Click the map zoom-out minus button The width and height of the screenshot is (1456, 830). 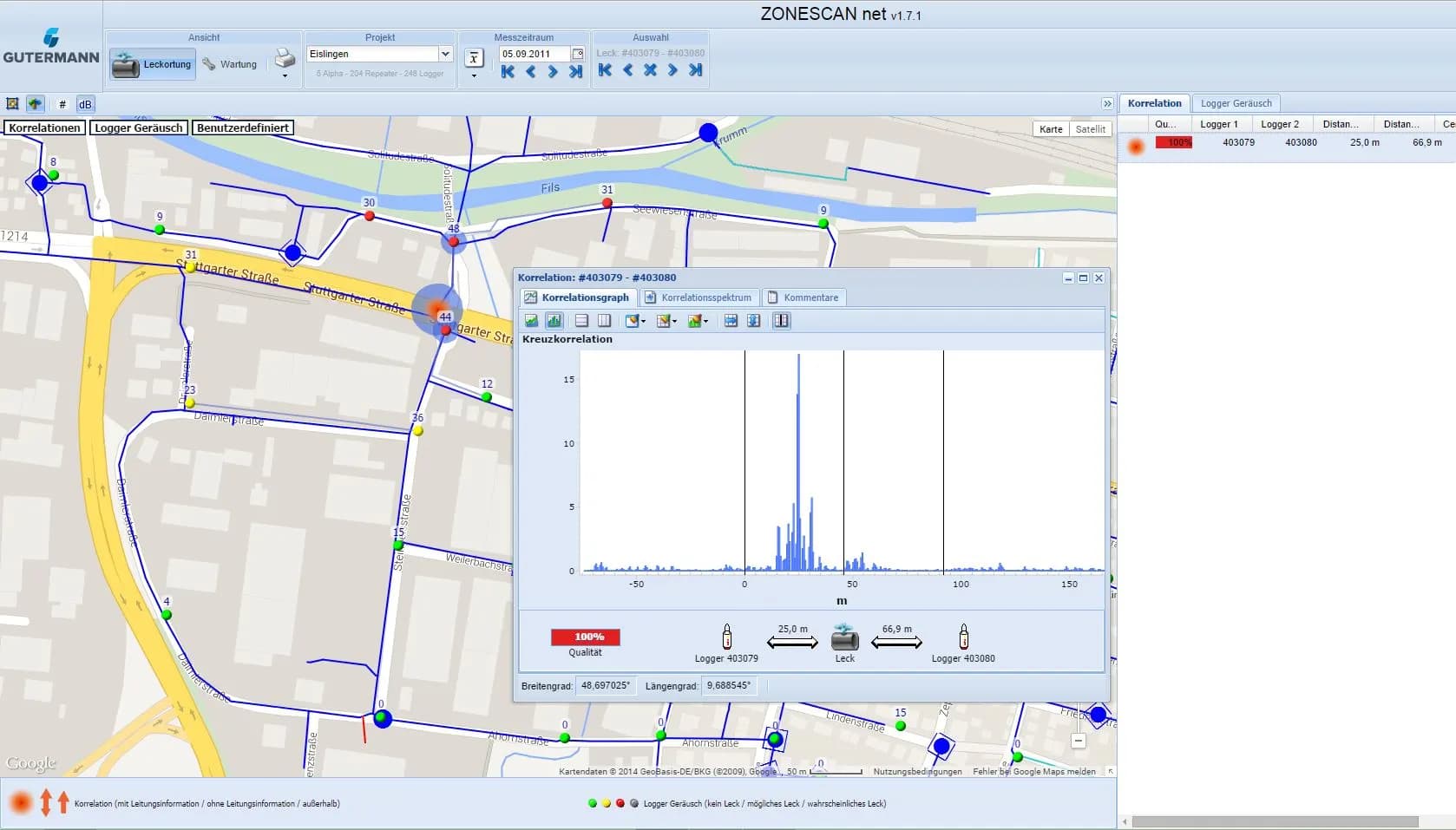[1078, 741]
